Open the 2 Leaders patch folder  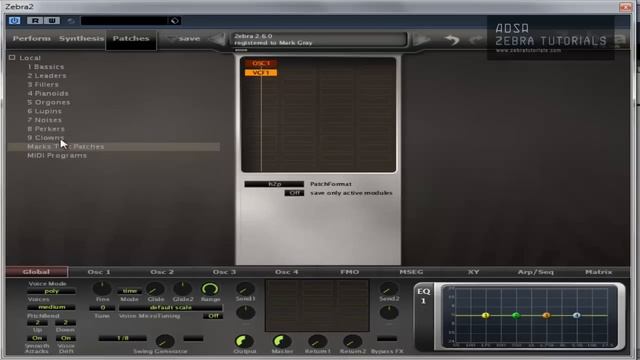coord(47,76)
